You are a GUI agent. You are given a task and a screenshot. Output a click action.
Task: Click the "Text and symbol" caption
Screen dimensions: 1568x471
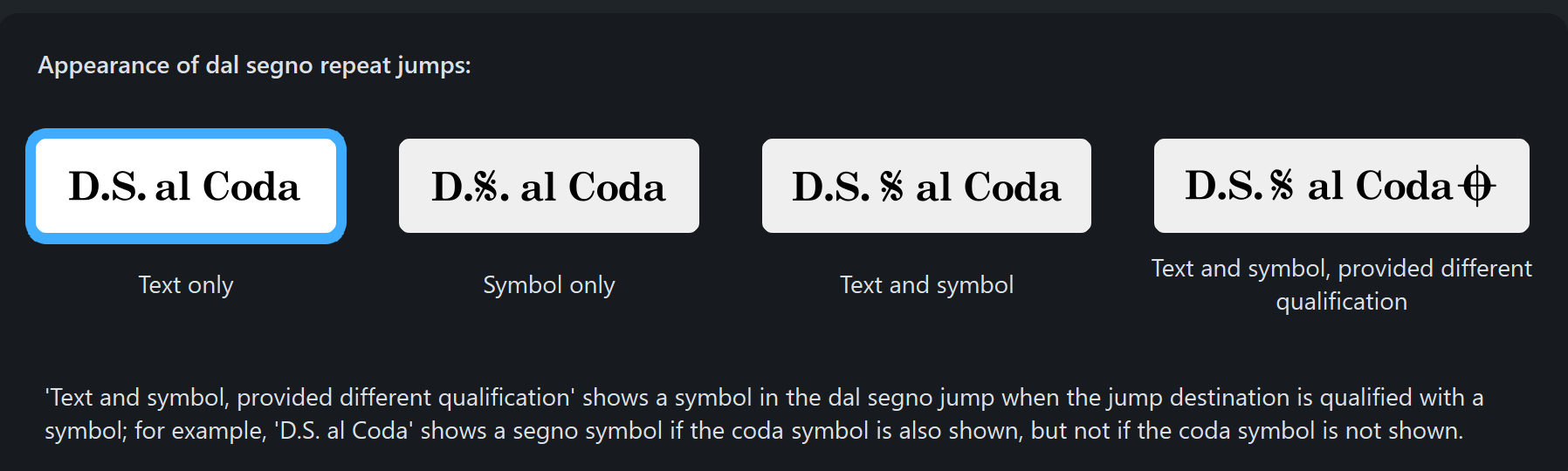click(x=926, y=285)
